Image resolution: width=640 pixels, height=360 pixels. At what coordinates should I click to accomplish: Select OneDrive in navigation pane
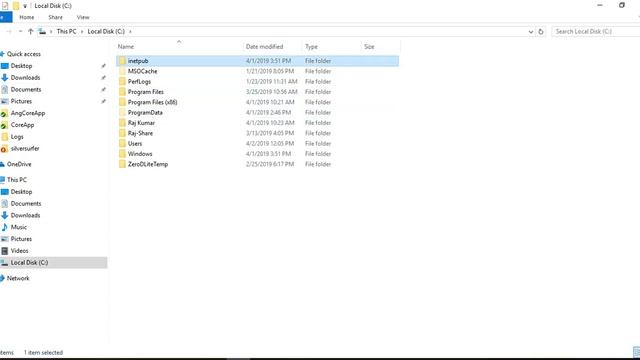[x=19, y=164]
